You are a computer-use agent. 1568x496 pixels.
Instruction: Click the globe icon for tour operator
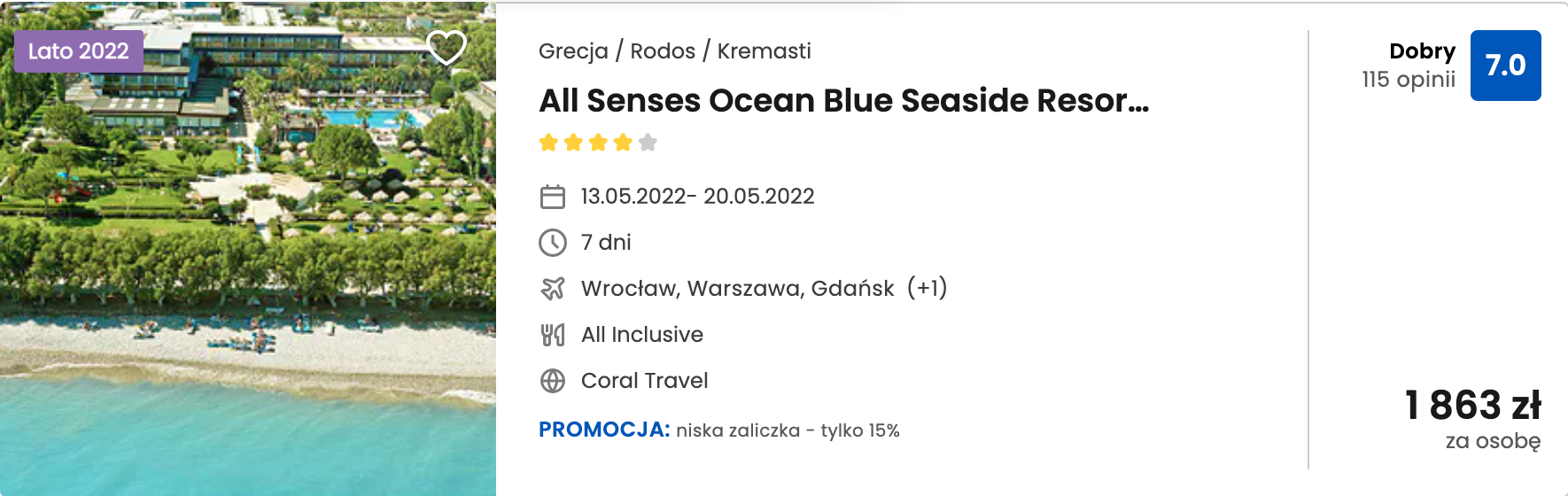(553, 381)
